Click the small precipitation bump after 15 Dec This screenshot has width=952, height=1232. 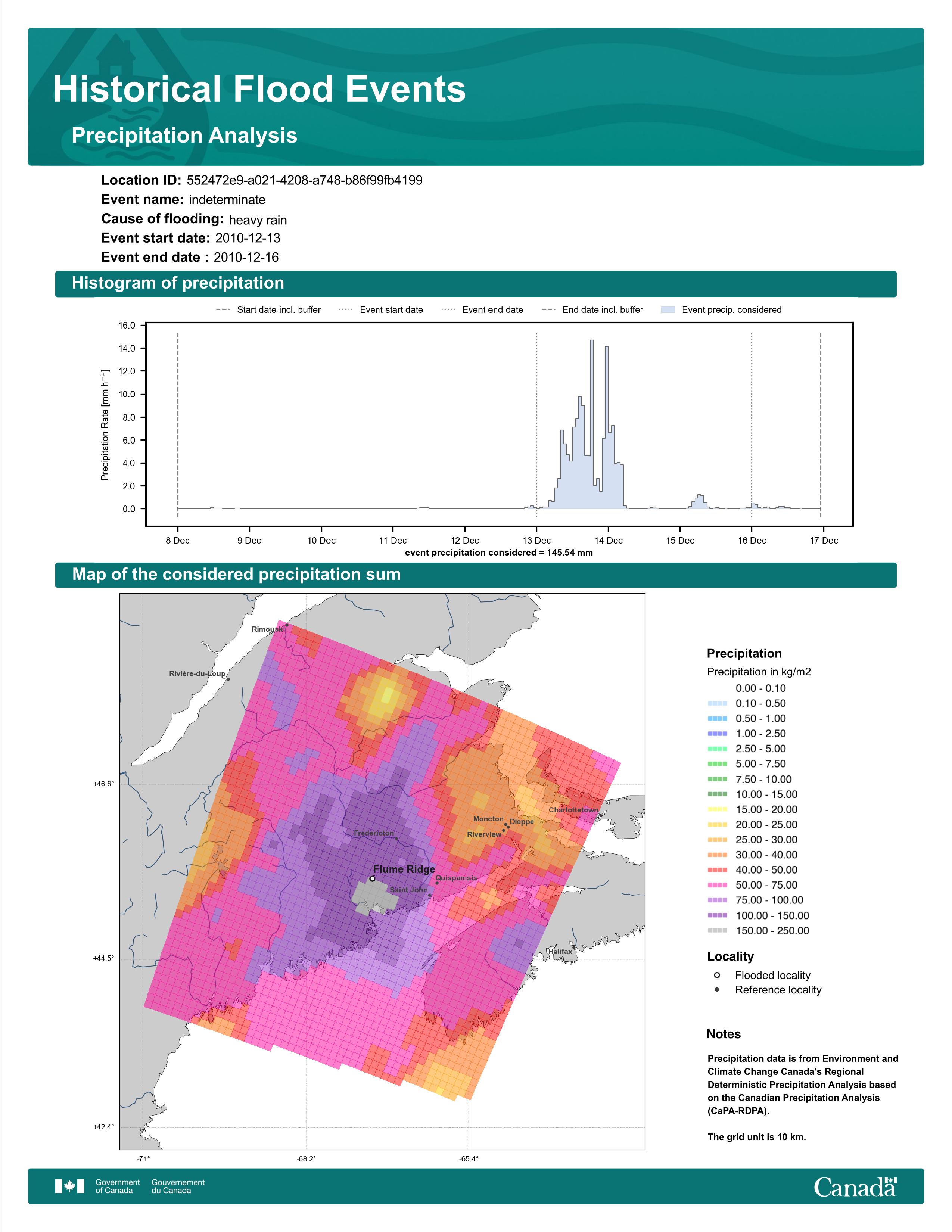(x=700, y=501)
